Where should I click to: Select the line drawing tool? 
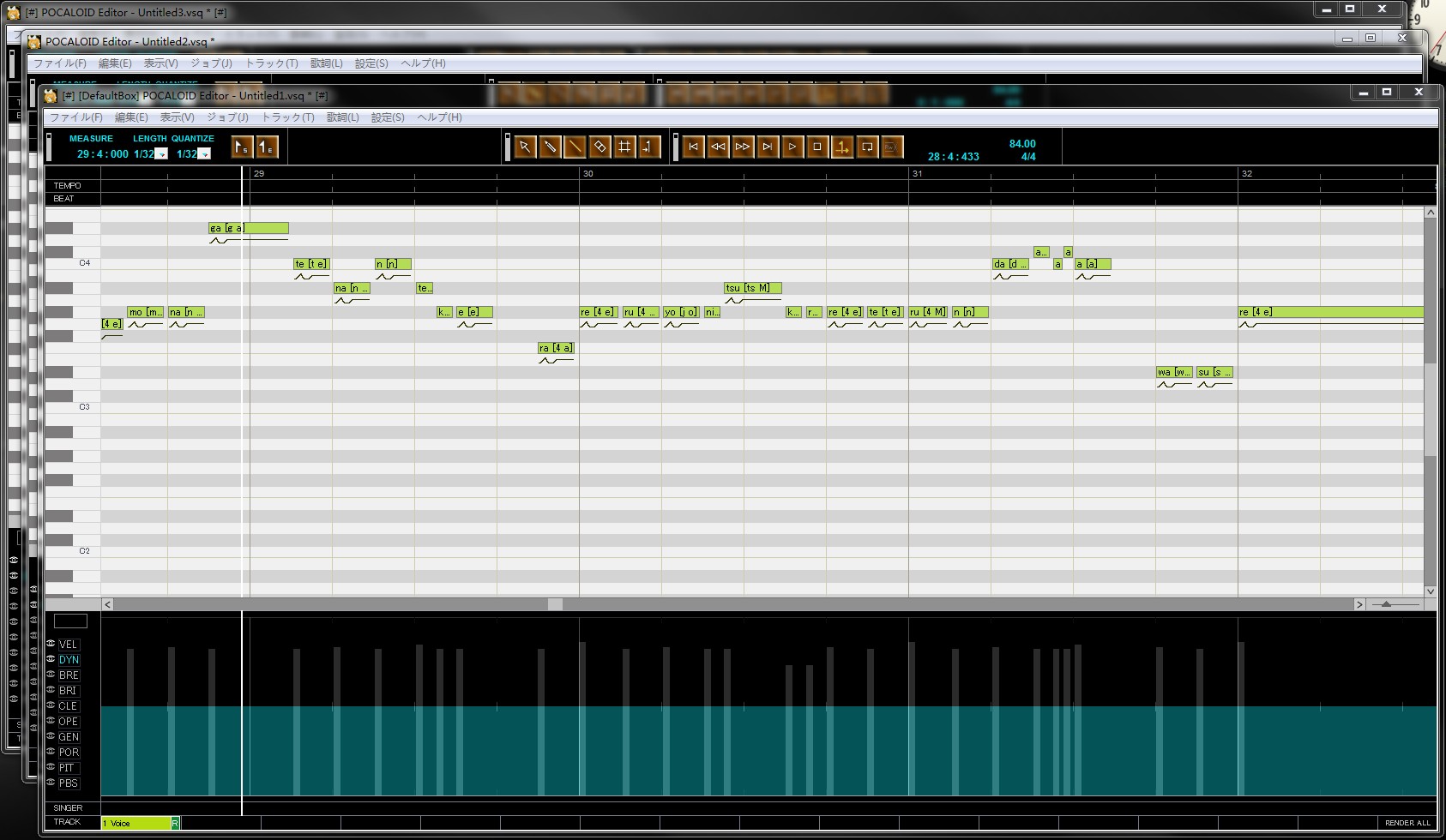pos(575,147)
